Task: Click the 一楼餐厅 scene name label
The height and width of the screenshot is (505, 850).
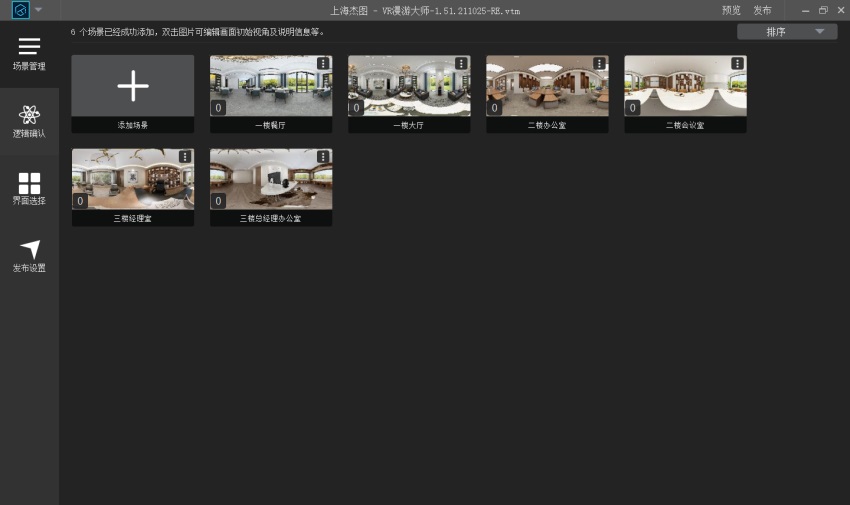Action: (x=271, y=125)
